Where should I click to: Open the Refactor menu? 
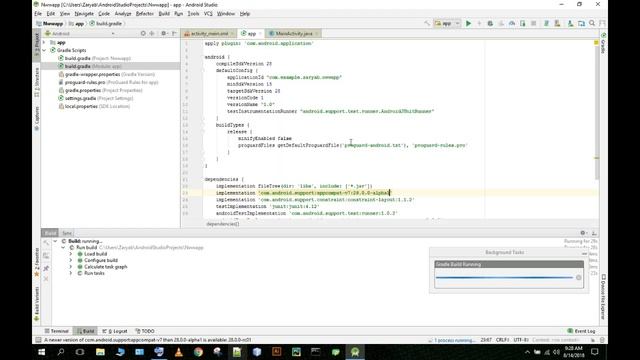pos(144,14)
